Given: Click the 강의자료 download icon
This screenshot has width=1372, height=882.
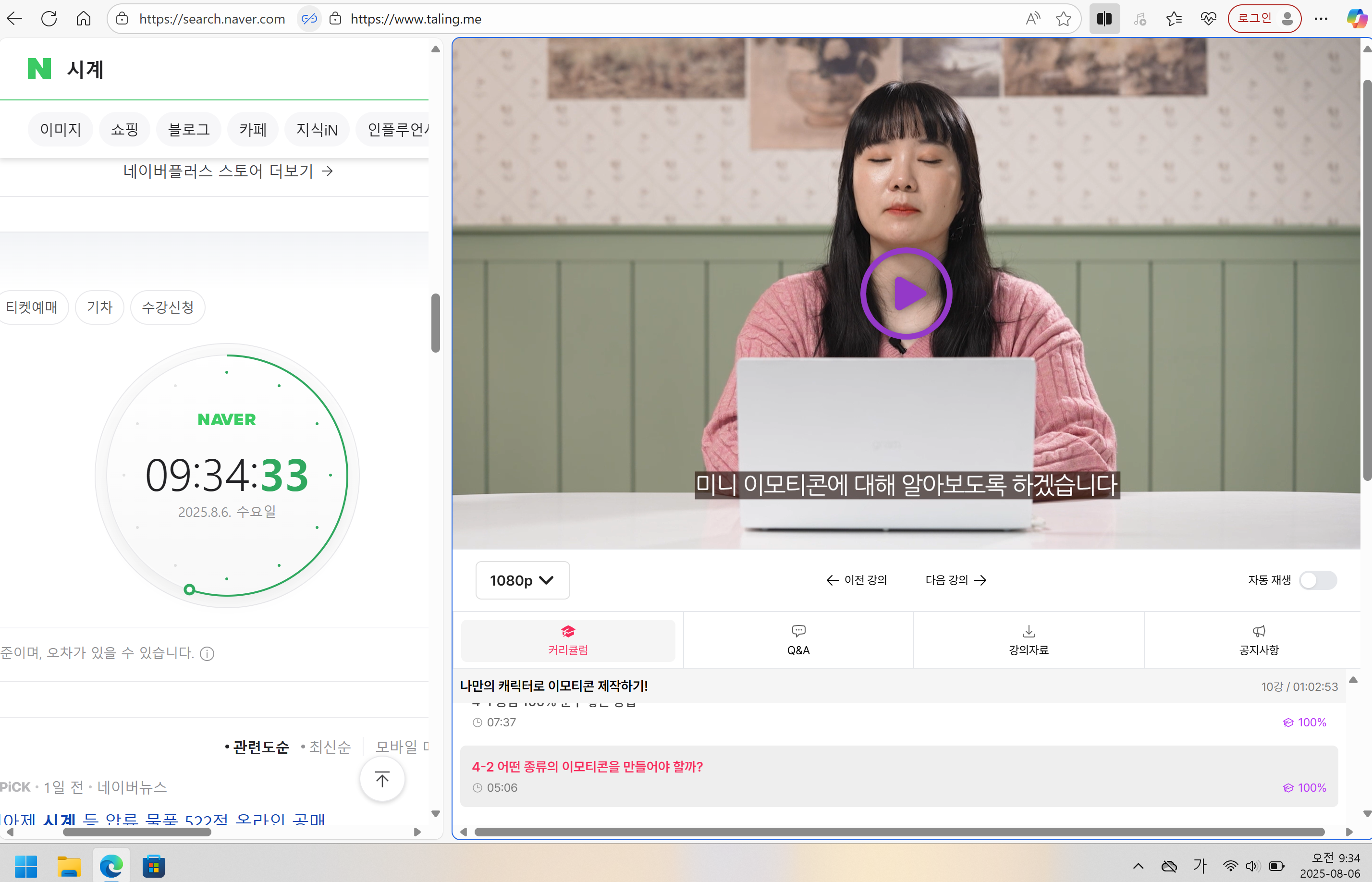Looking at the screenshot, I should (x=1029, y=632).
